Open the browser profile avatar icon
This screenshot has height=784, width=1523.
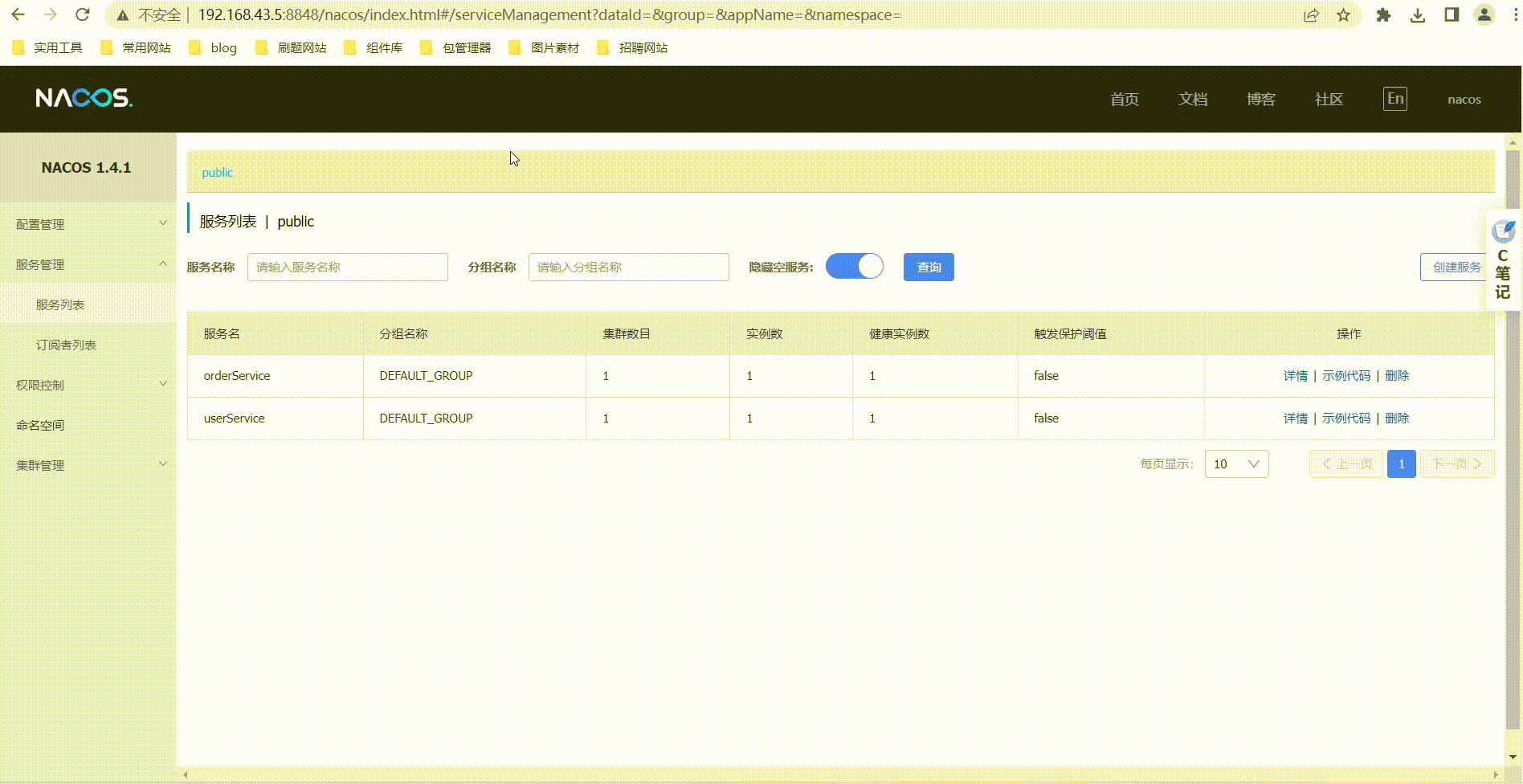click(1484, 15)
